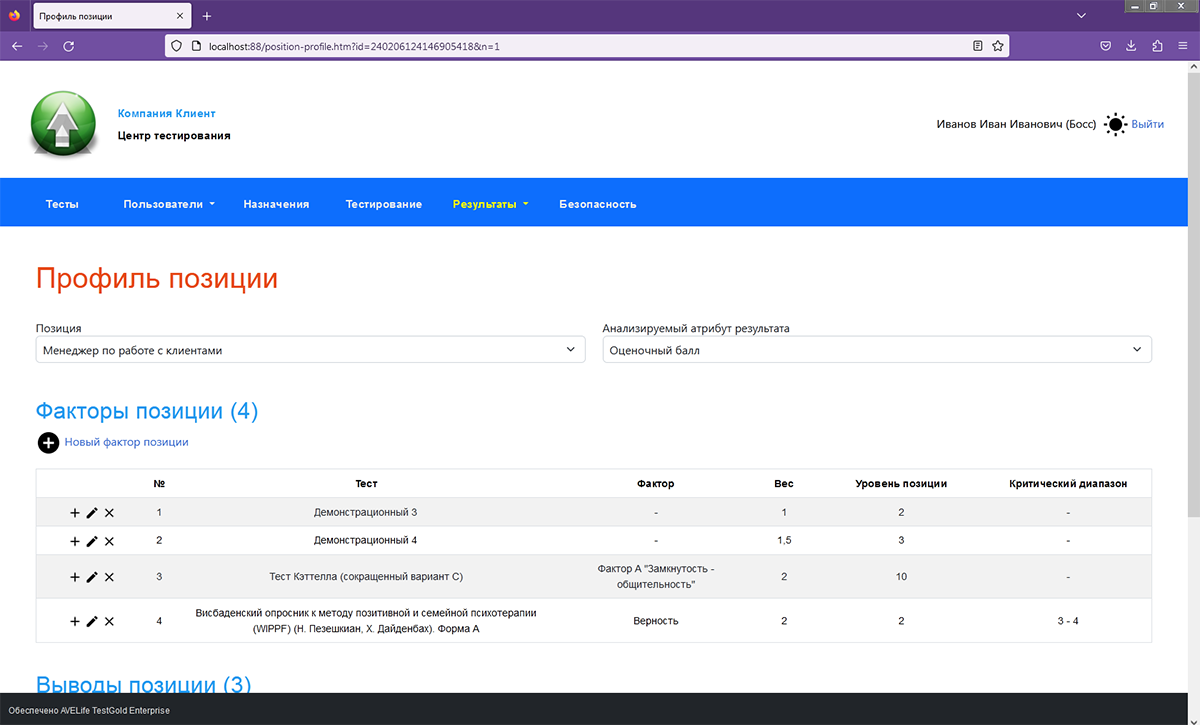Reload the page in the browser

[69, 46]
